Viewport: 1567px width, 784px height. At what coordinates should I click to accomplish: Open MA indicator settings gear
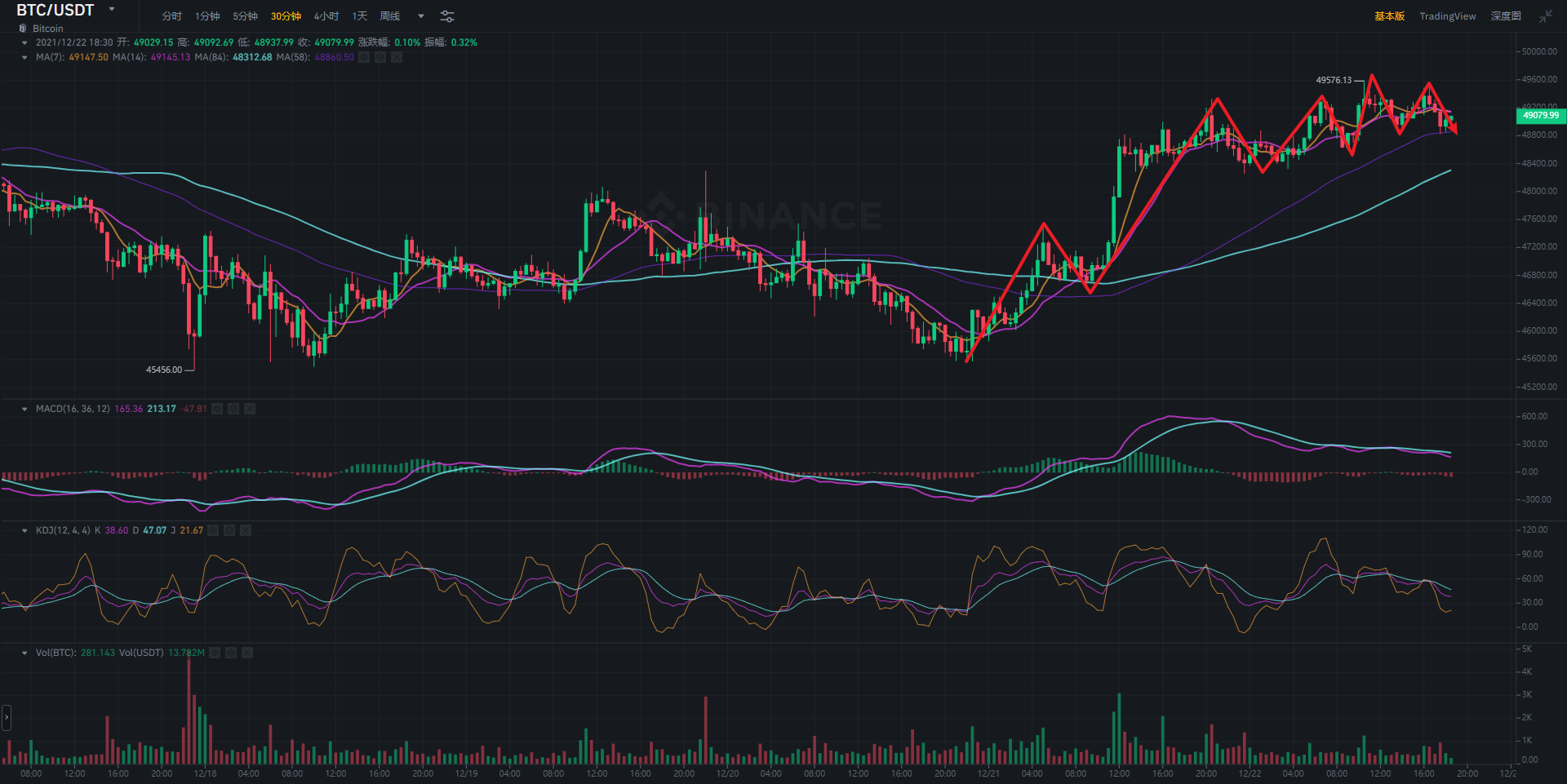380,57
